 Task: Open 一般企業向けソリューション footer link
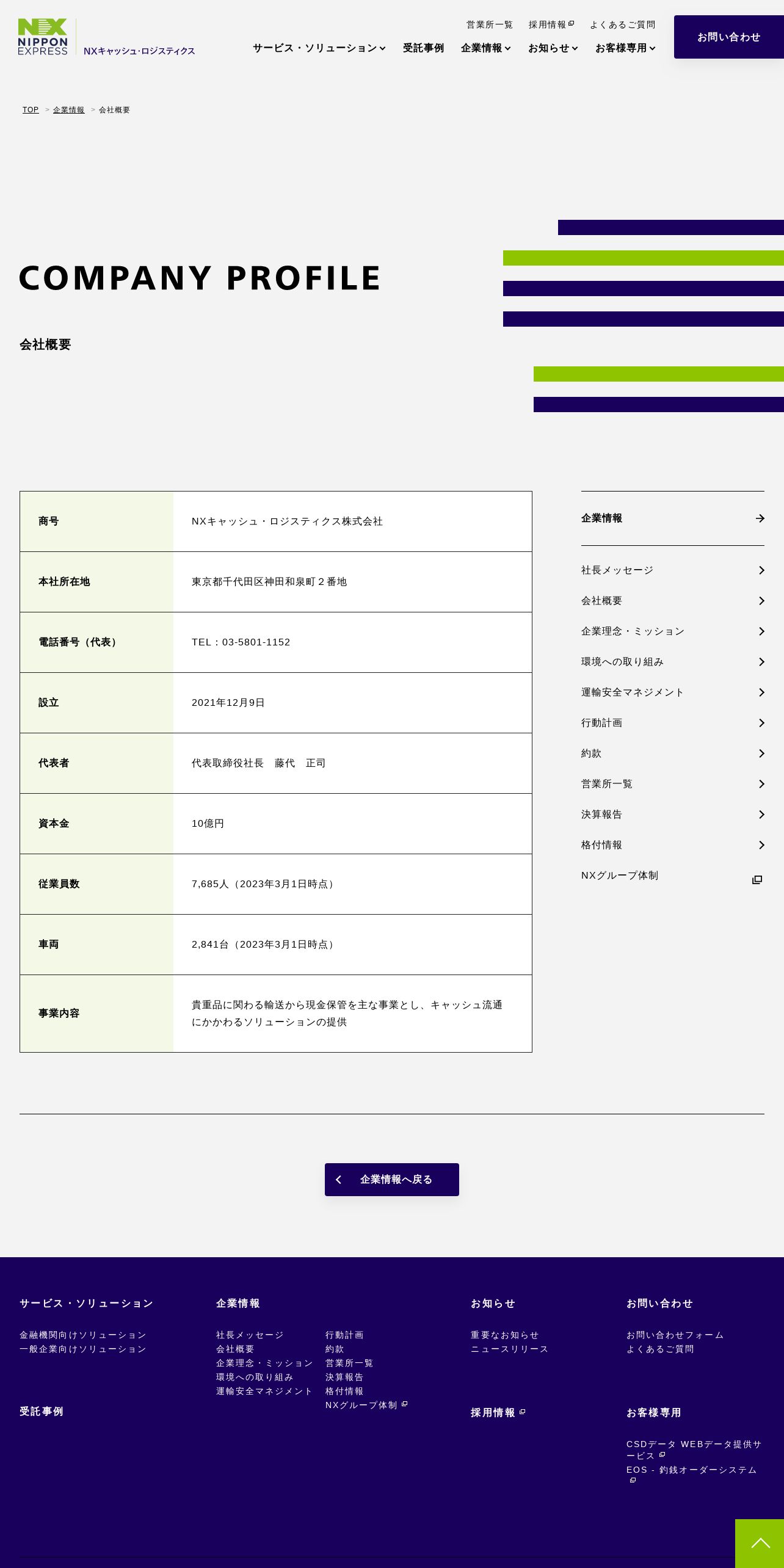click(83, 1349)
